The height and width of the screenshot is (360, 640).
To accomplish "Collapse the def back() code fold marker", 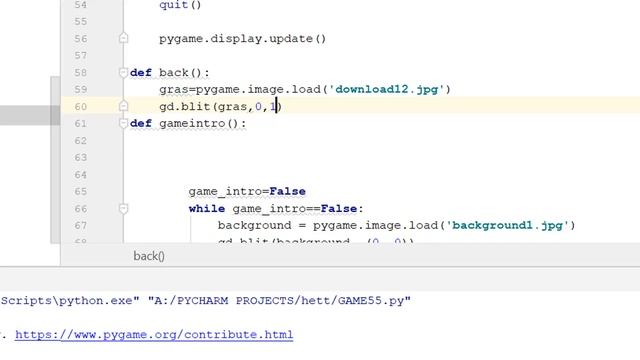I will click(123, 73).
